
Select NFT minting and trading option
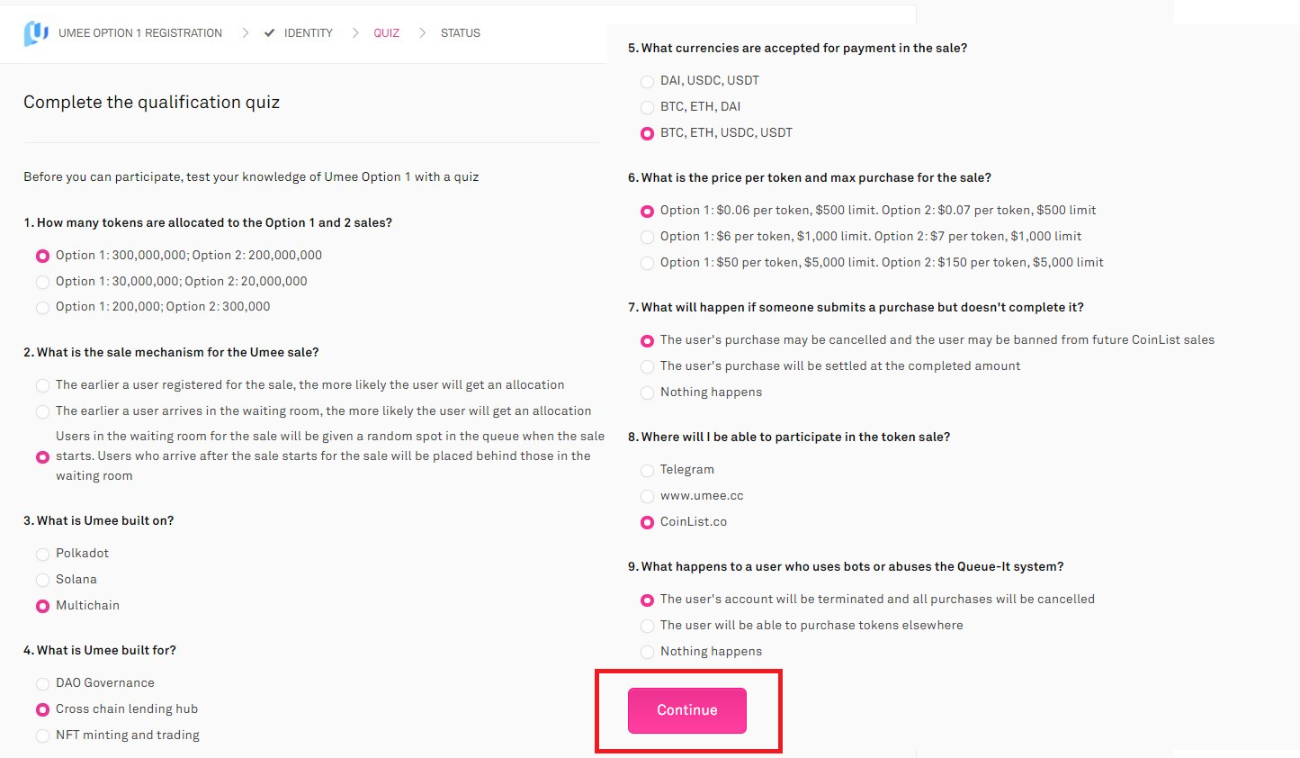tap(42, 736)
